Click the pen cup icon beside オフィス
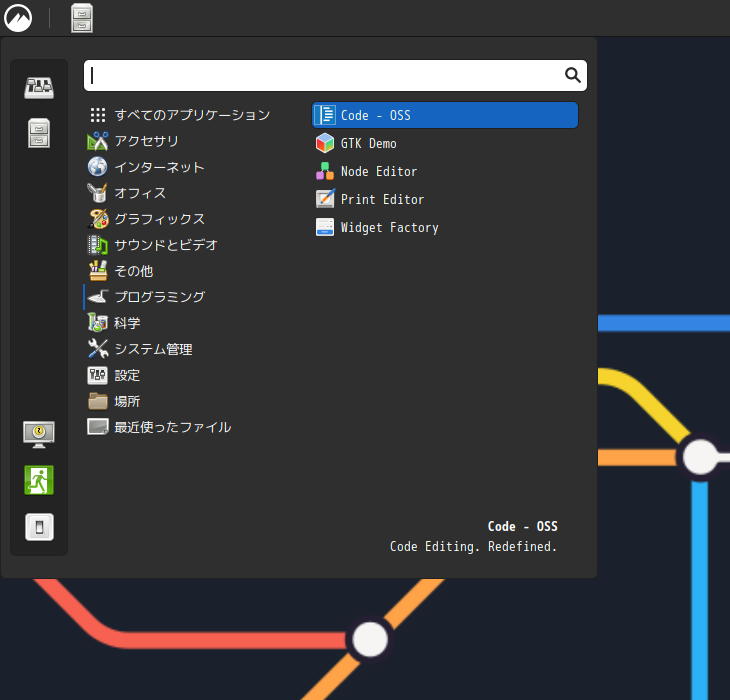The width and height of the screenshot is (730, 700). (98, 193)
